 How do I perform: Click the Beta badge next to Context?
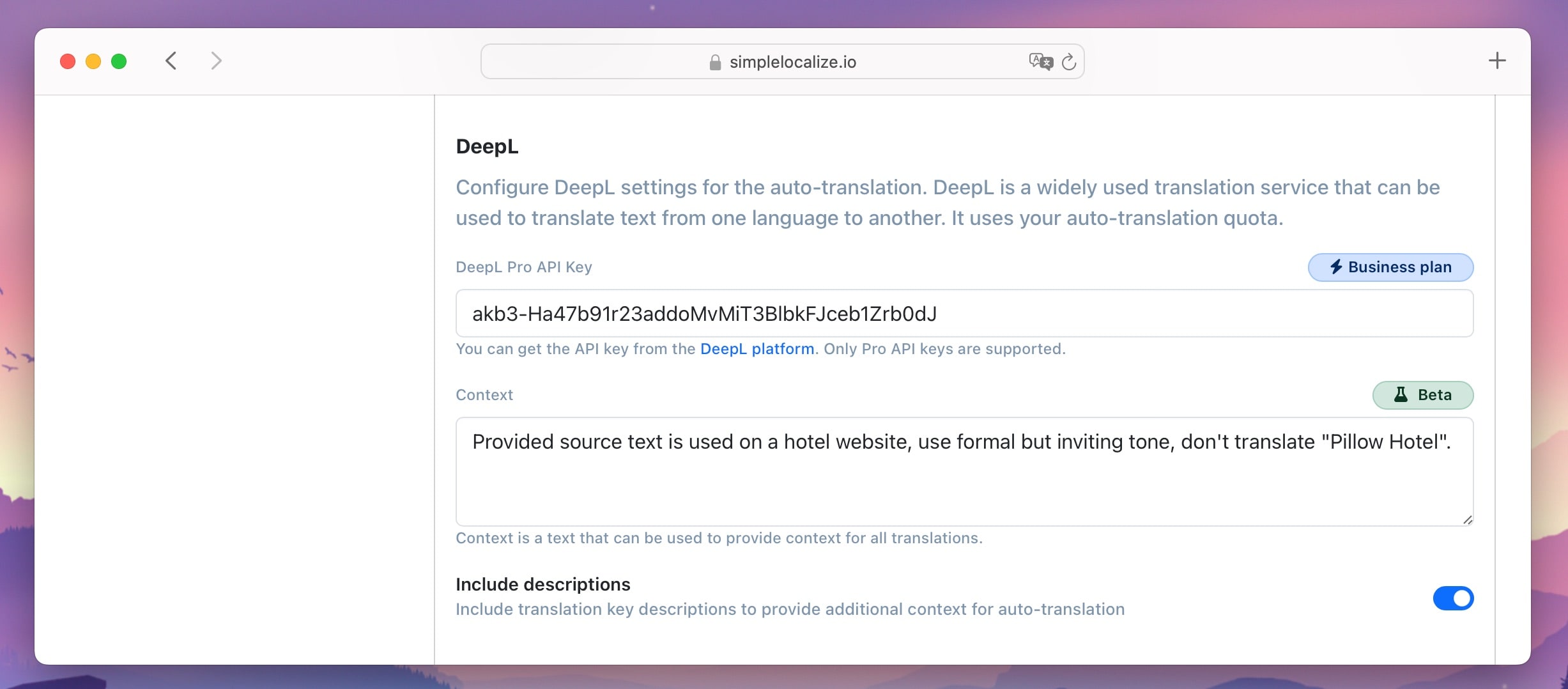(x=1423, y=395)
